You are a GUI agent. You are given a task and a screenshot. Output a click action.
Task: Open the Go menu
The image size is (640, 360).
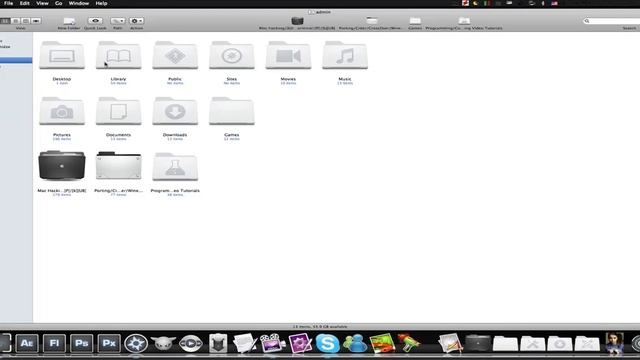59,3
